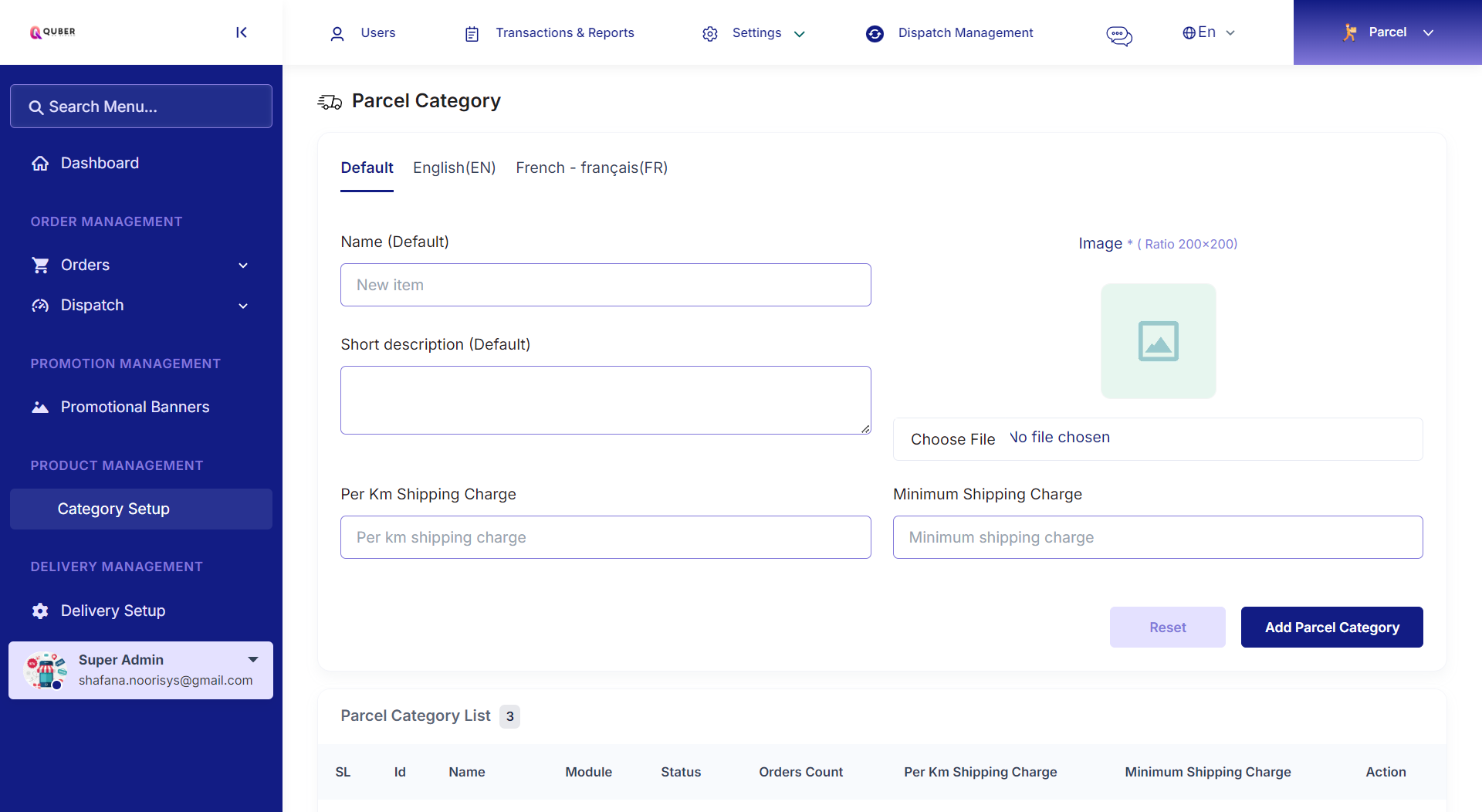
Task: Click the Dashboard home icon
Action: [x=39, y=162]
